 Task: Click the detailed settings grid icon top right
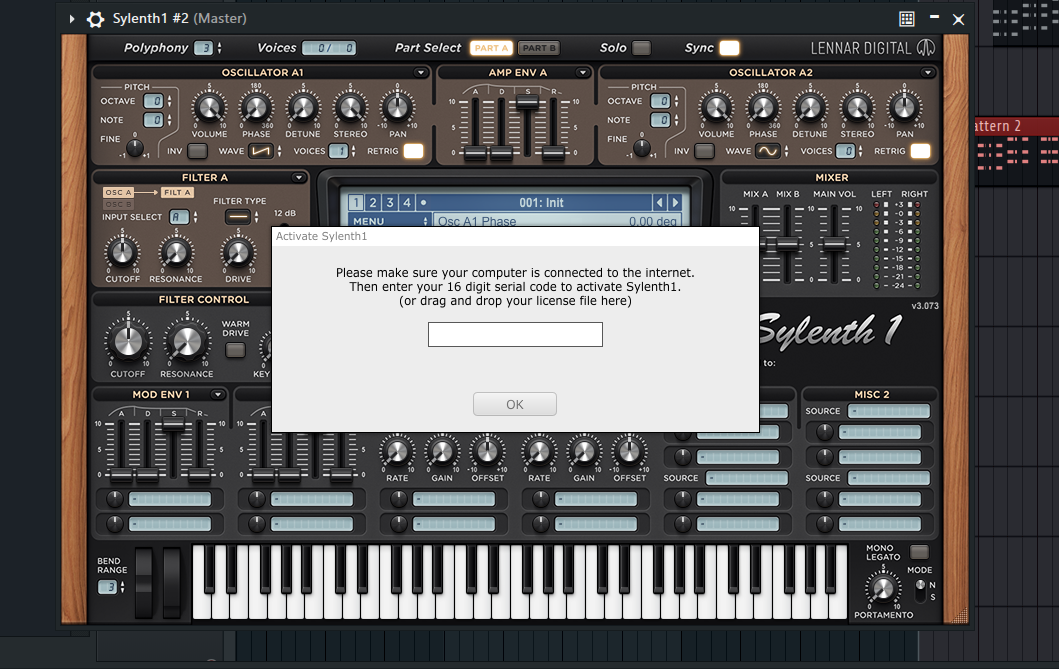click(907, 18)
